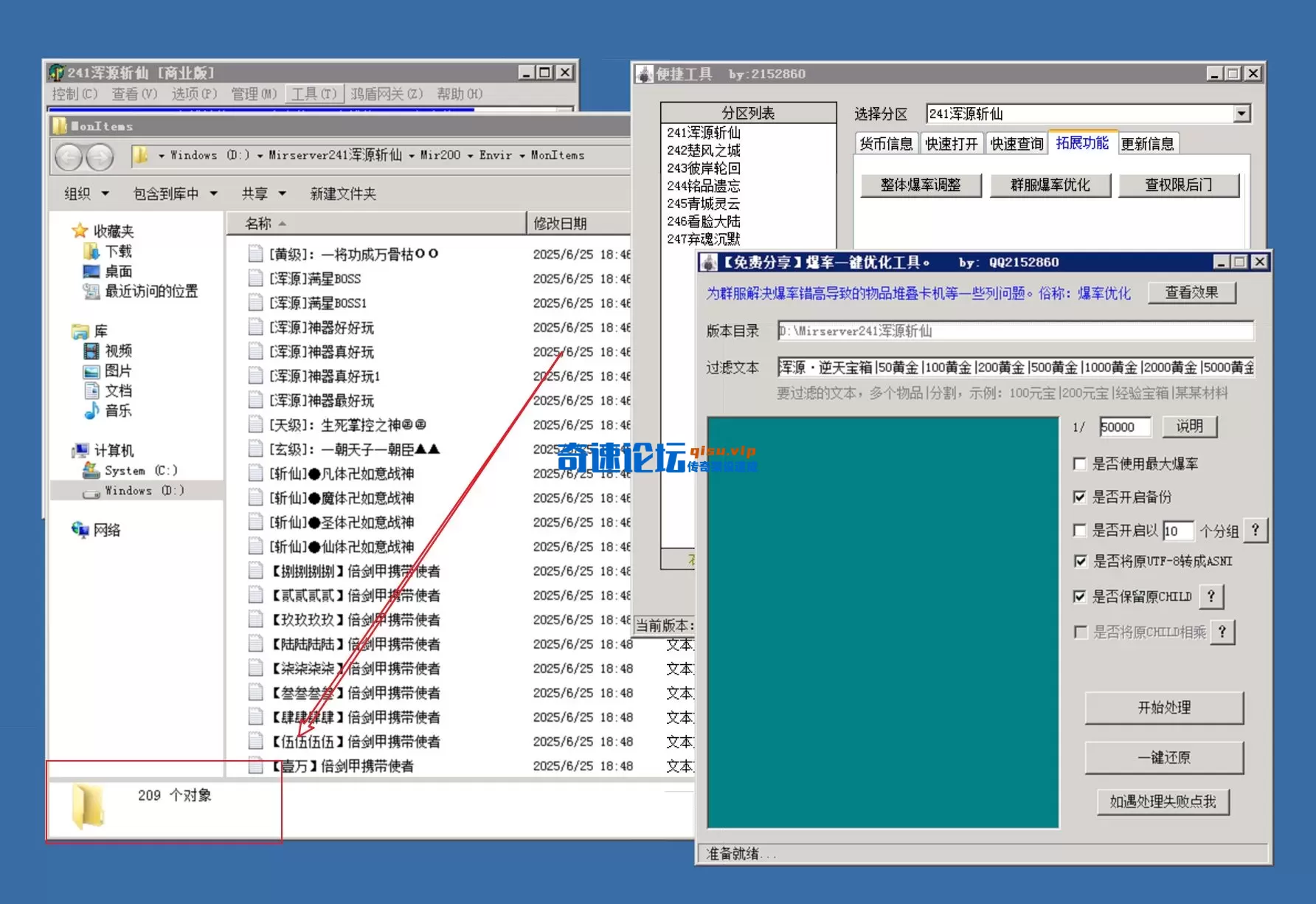Click the Forward navigation arrow in Explorer
The image size is (1316, 904).
click(100, 156)
